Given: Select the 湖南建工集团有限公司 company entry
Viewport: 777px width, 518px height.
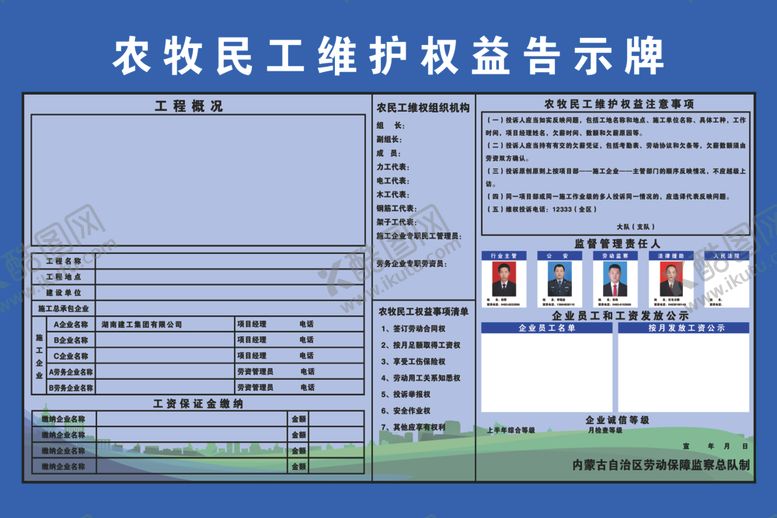Looking at the screenshot, I should pyautogui.click(x=141, y=324).
